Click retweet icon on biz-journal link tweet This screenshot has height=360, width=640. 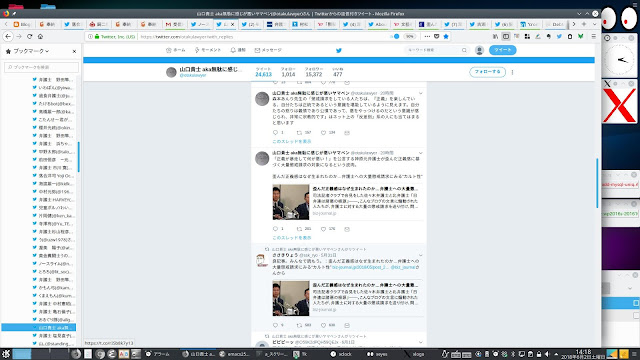299,229
